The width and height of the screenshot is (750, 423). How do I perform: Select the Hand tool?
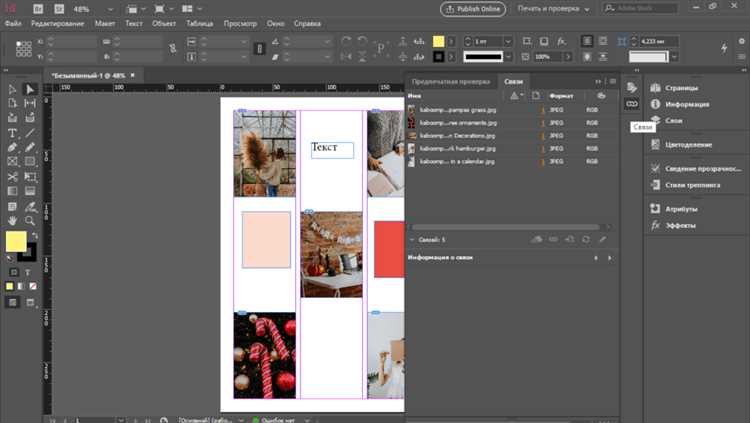[12, 219]
